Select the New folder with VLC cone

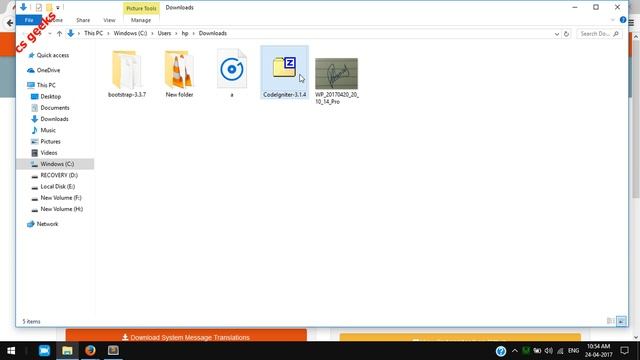179,70
